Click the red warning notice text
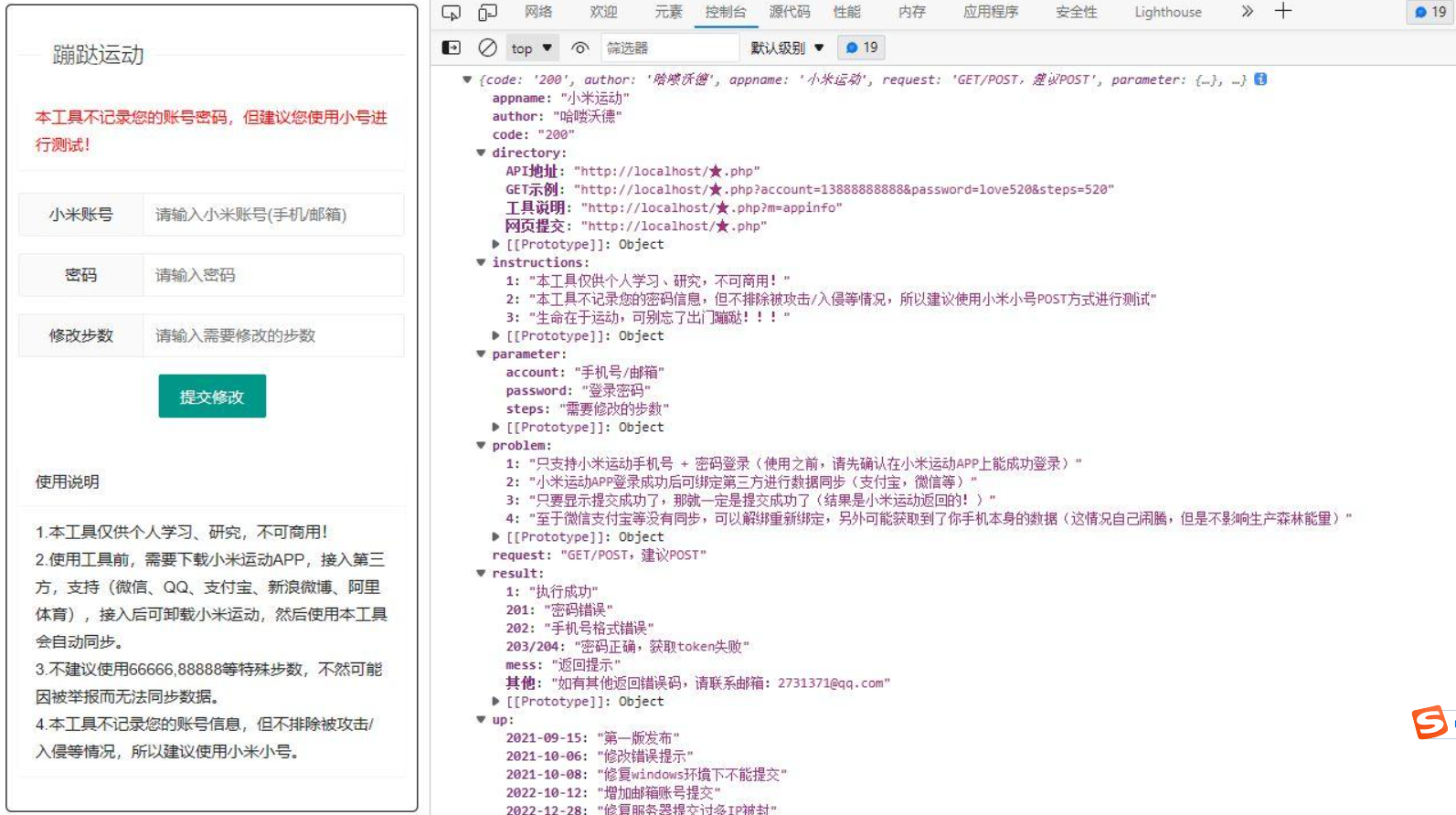The image size is (1456, 815). pos(211,131)
